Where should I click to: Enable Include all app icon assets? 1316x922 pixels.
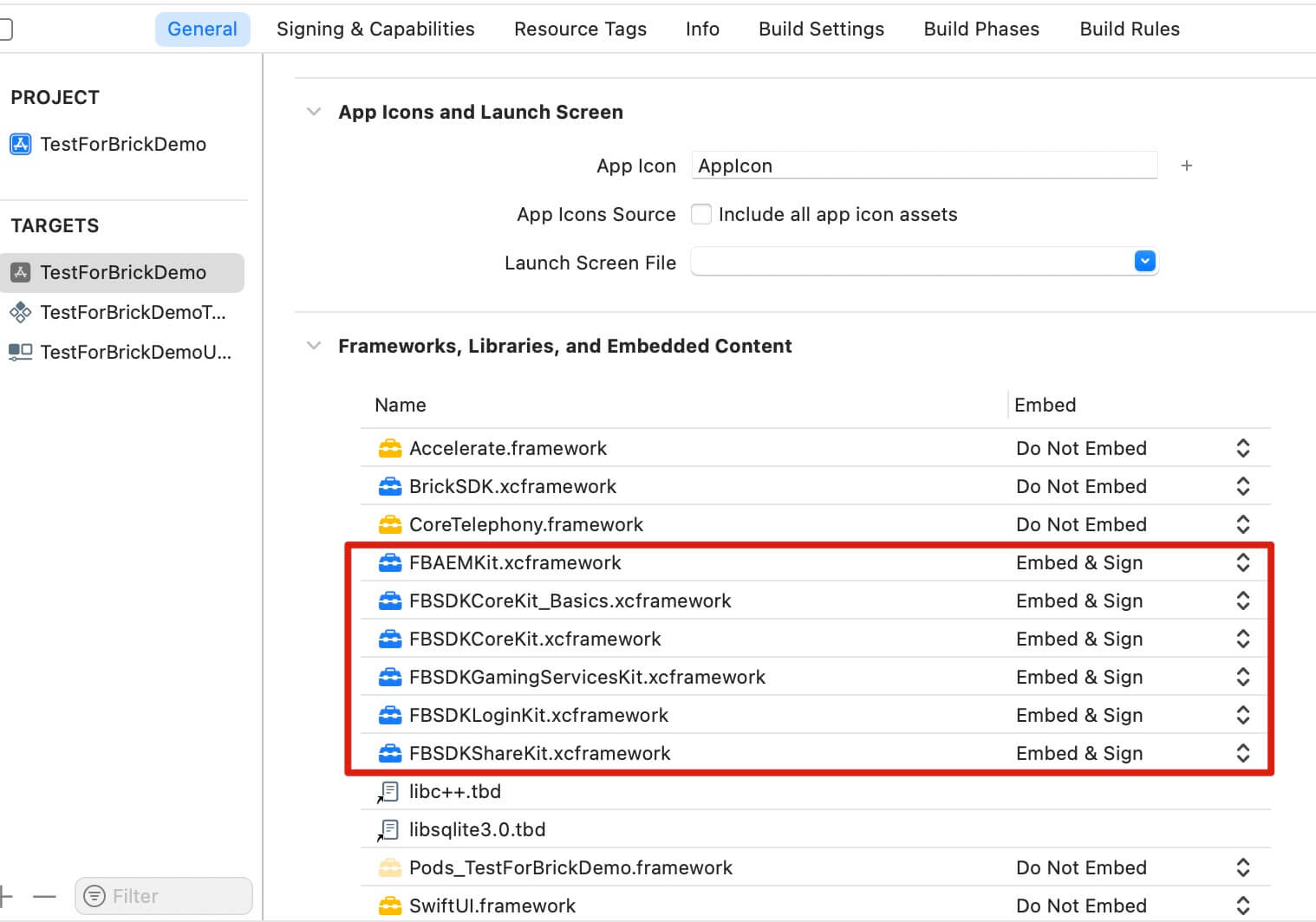(x=701, y=214)
